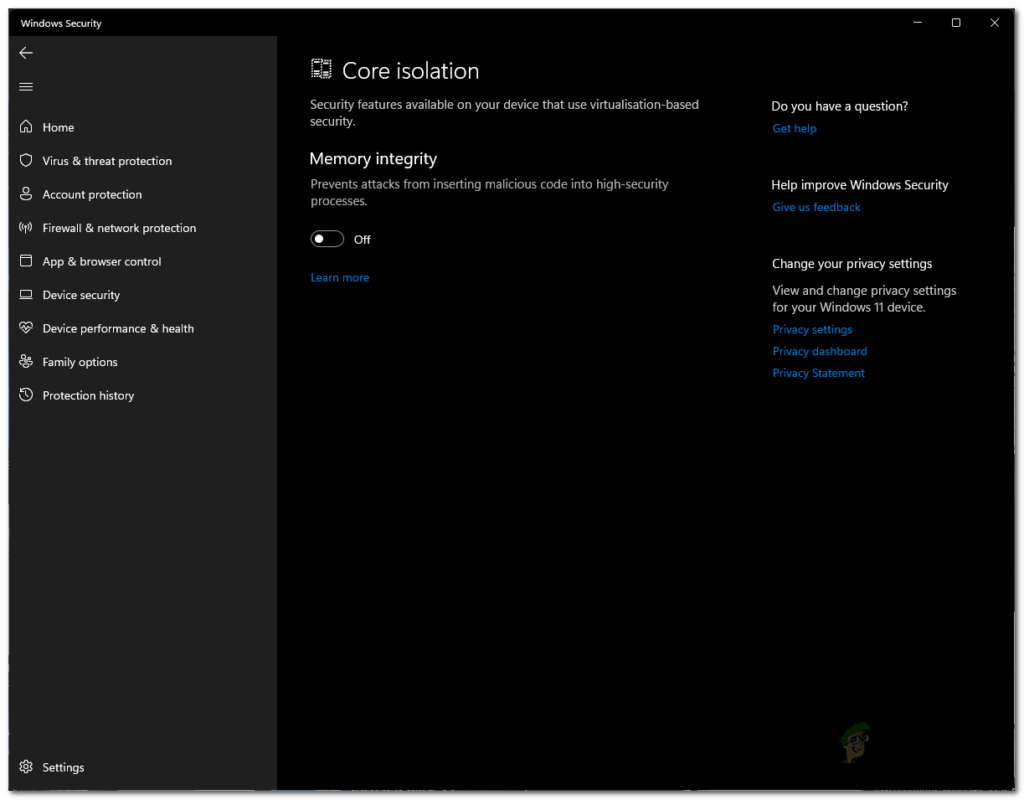Open Device performance & health via its heart icon
Screen dimensions: 1024x800
25,328
